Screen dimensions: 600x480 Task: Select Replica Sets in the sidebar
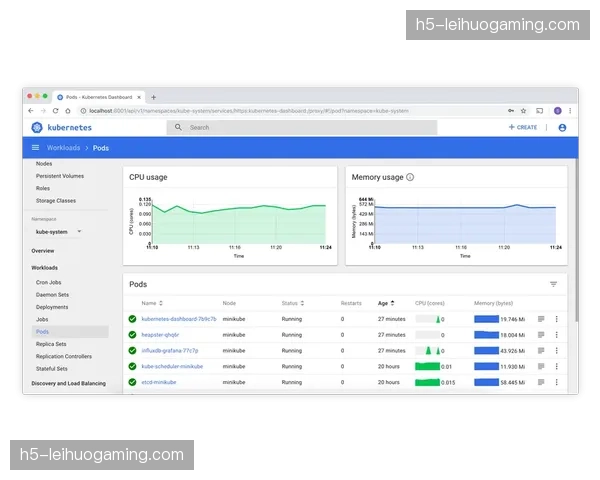pos(51,344)
